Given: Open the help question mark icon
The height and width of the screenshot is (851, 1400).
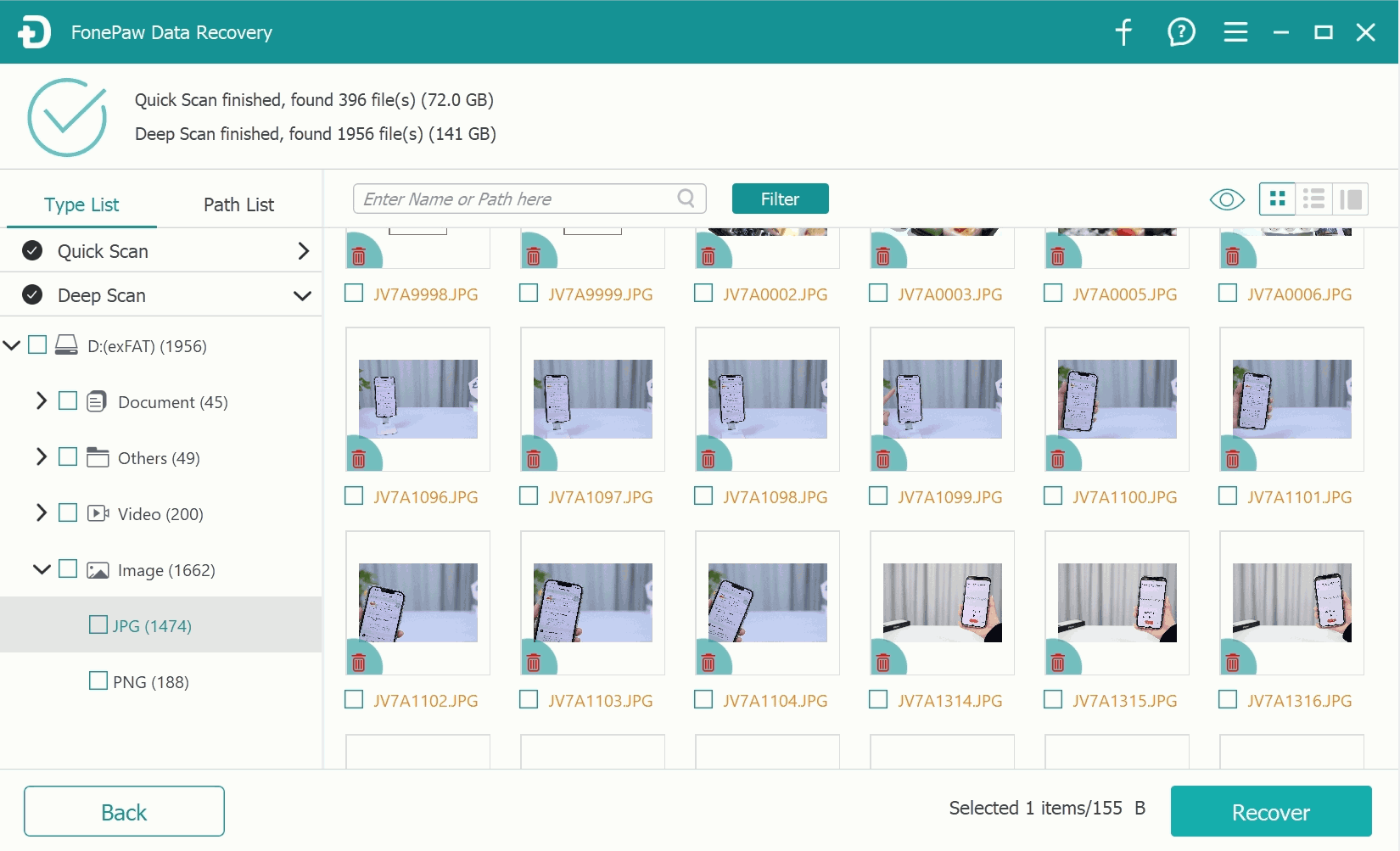Looking at the screenshot, I should point(1181,32).
